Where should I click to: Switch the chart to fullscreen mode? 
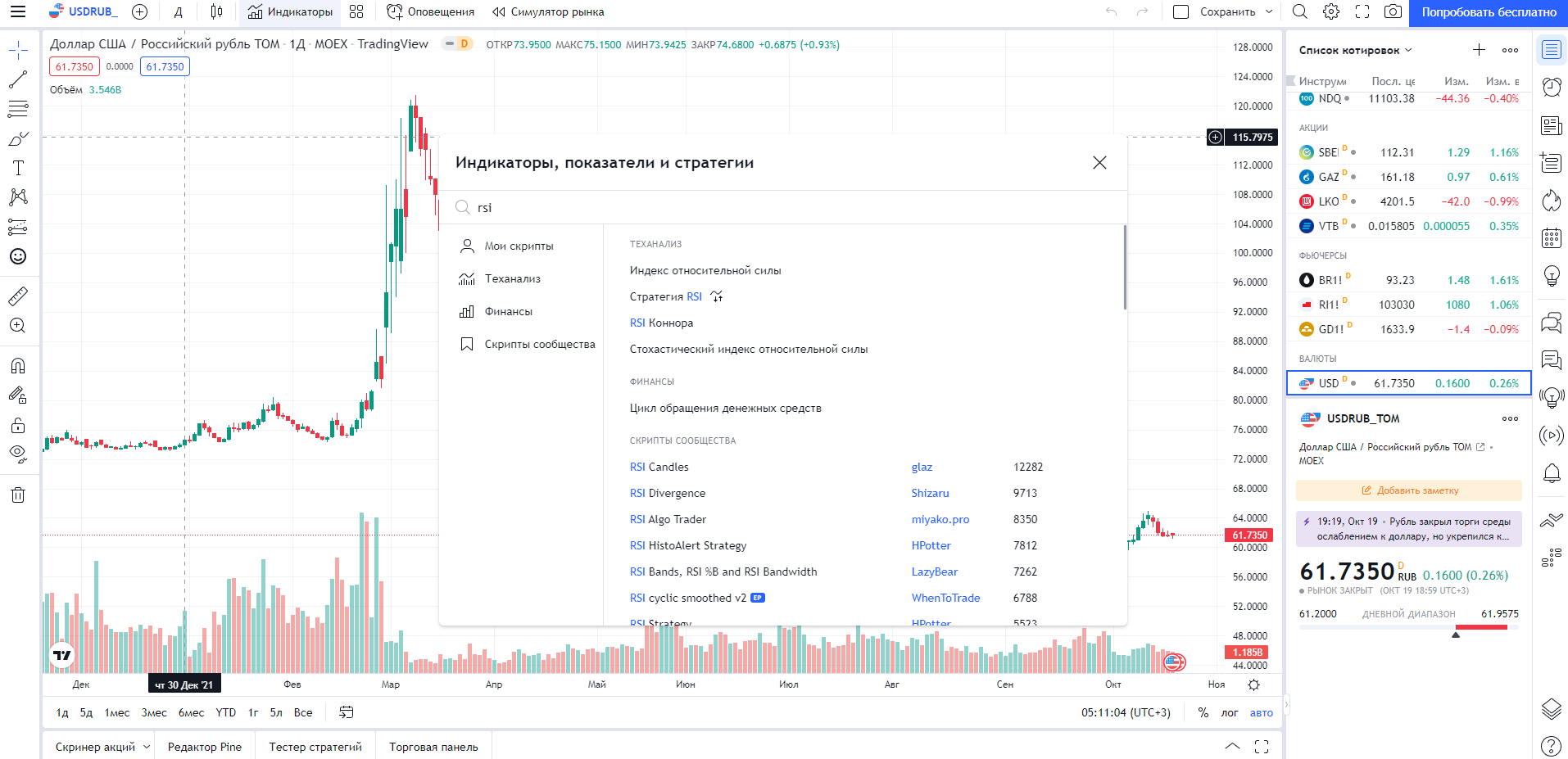(x=1362, y=11)
